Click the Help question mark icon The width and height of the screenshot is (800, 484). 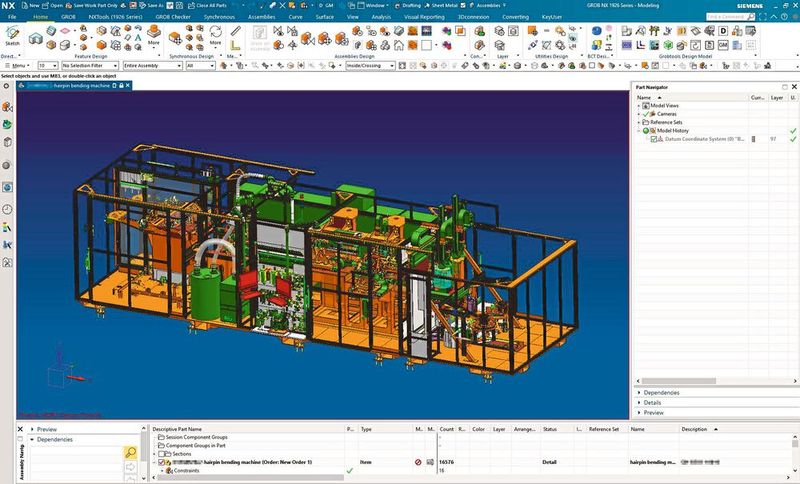point(783,17)
